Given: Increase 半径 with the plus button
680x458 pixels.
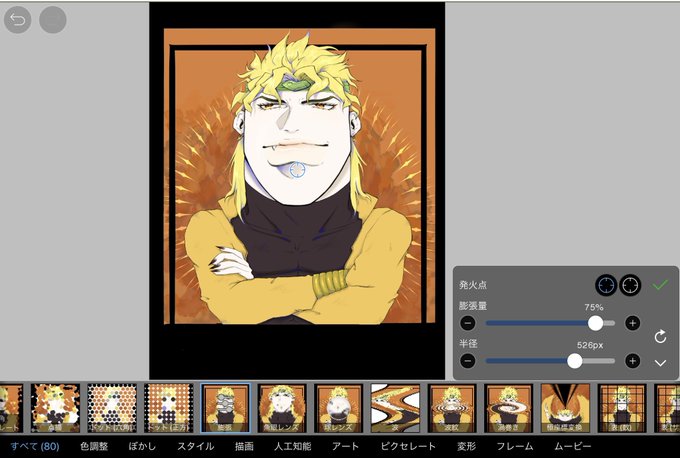Looking at the screenshot, I should (x=632, y=361).
